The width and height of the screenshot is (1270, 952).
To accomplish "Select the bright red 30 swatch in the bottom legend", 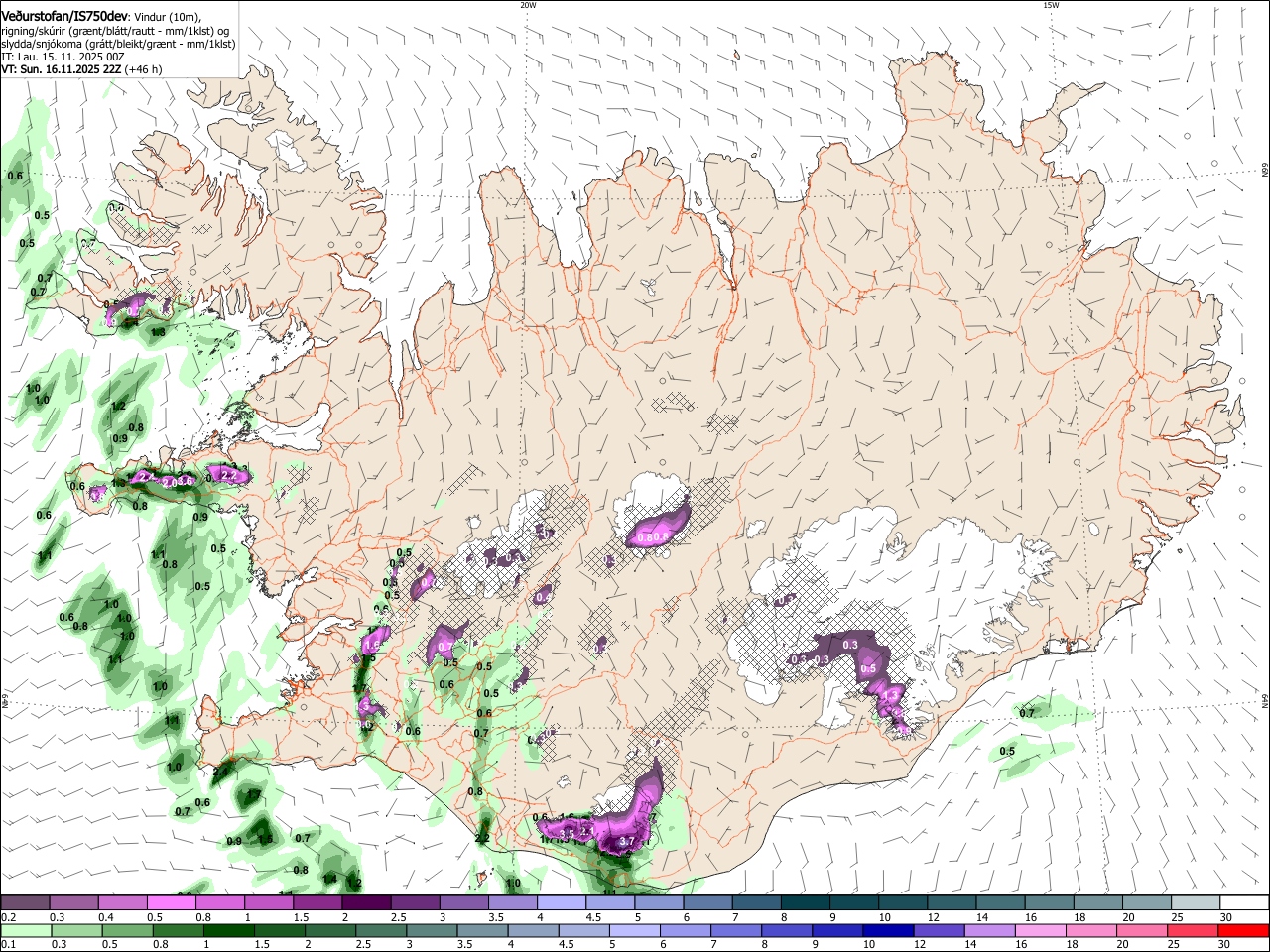I will pyautogui.click(x=1244, y=930).
